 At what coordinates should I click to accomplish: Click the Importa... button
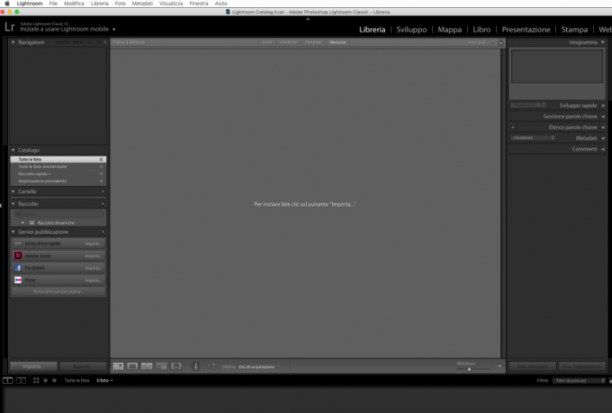pyautogui.click(x=34, y=366)
